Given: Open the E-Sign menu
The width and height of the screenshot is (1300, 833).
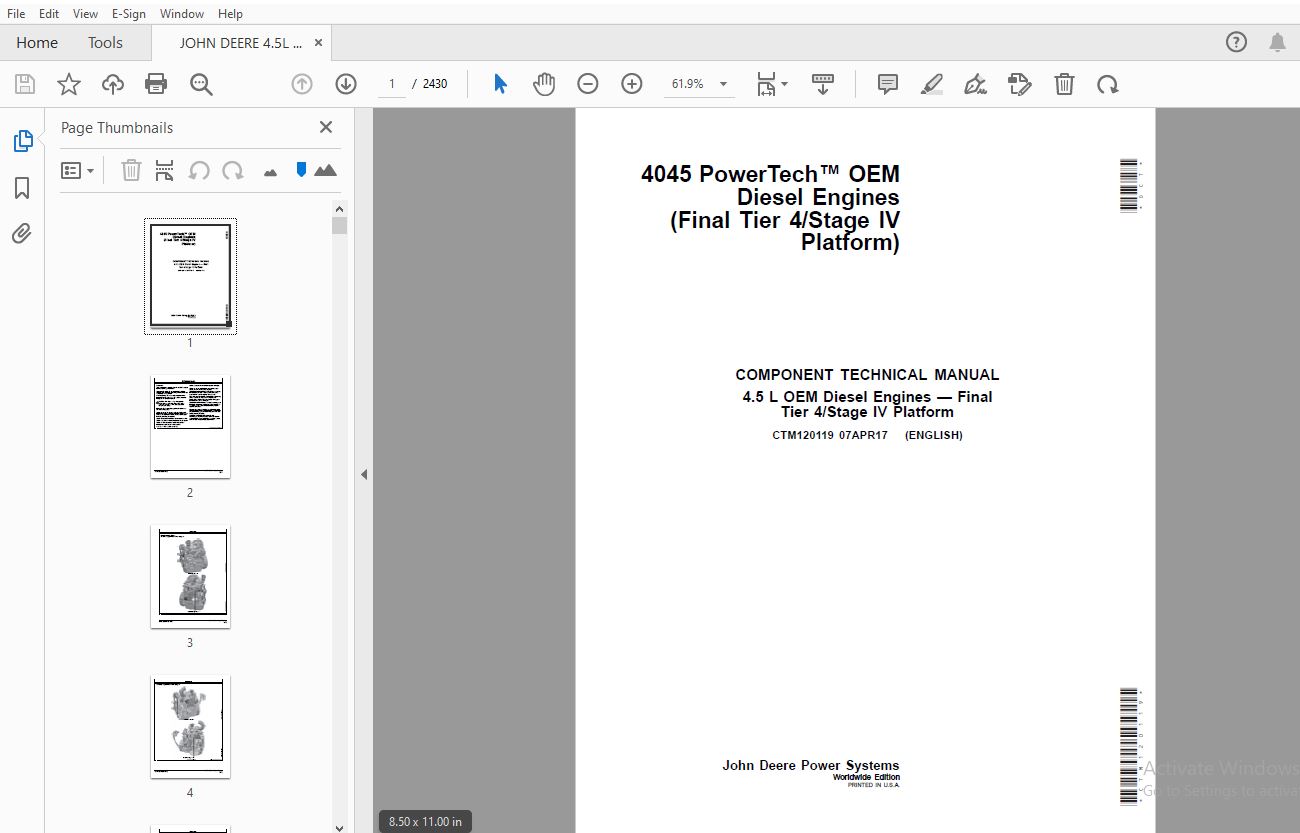Looking at the screenshot, I should (x=128, y=14).
